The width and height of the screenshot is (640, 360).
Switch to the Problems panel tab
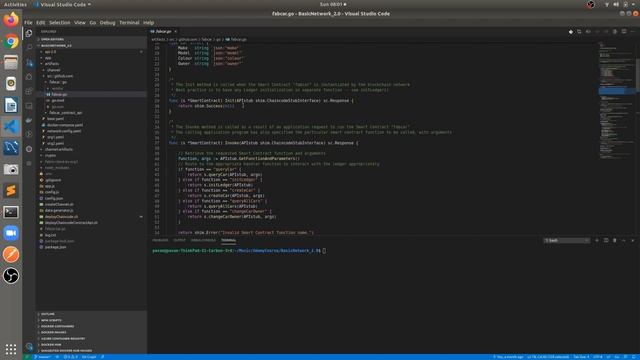160,240
